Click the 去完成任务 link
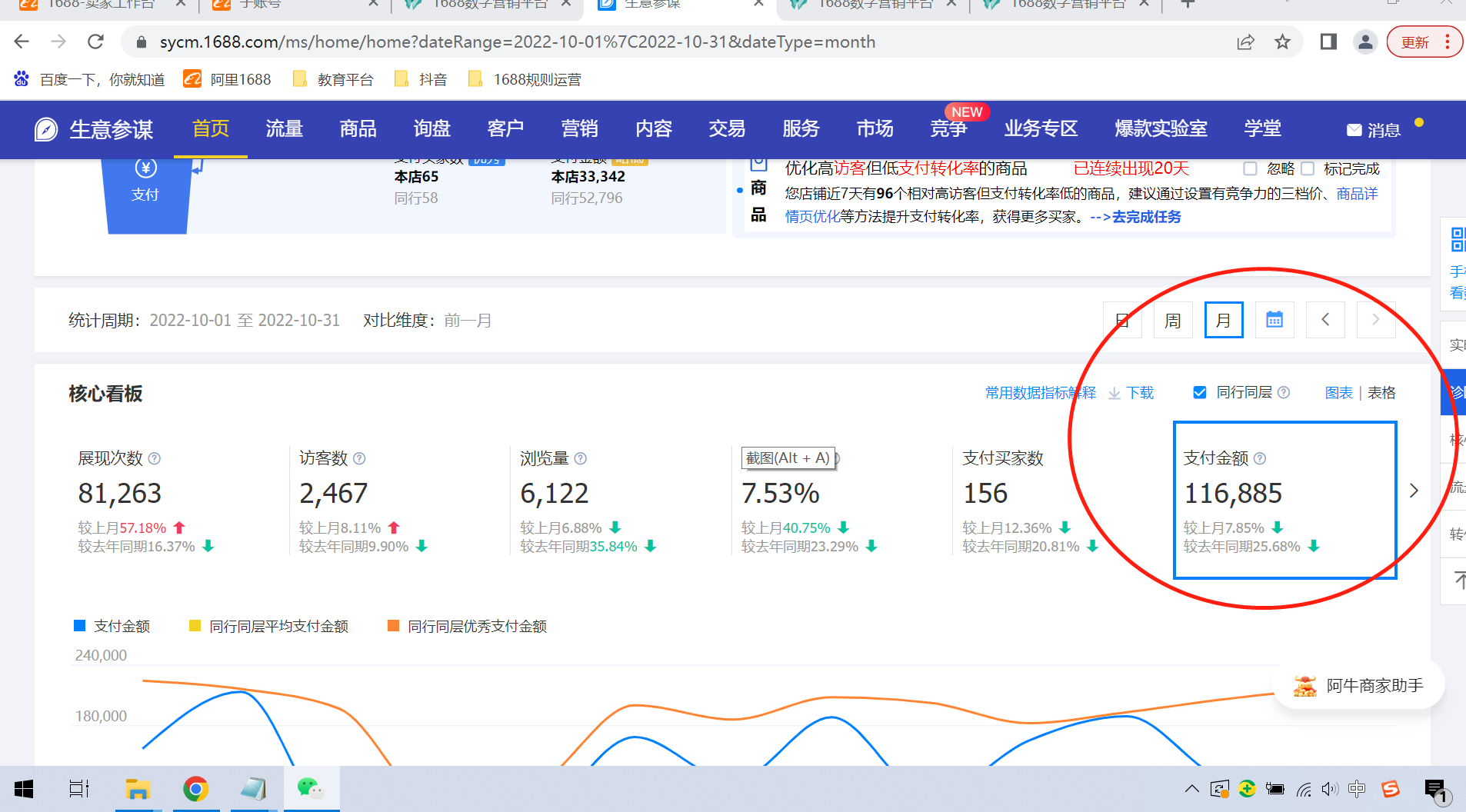 (1146, 217)
